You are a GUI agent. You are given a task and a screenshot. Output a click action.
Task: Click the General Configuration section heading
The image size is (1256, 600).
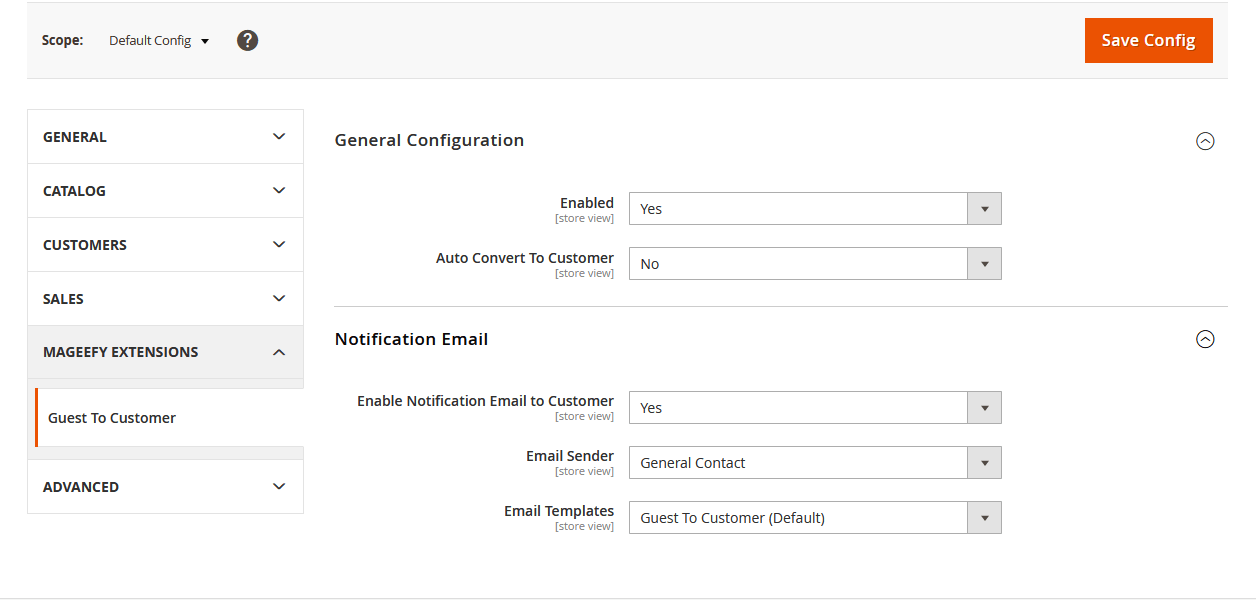[429, 140]
